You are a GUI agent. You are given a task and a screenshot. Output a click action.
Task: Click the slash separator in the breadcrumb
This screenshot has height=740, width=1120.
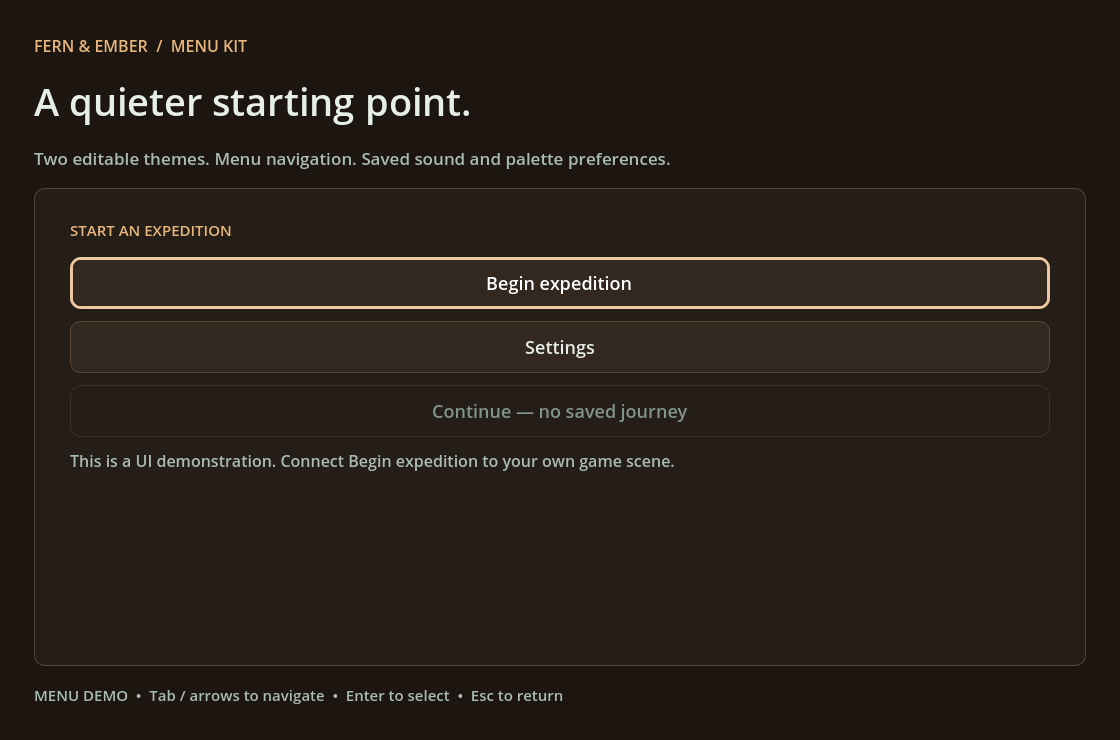pyautogui.click(x=159, y=46)
